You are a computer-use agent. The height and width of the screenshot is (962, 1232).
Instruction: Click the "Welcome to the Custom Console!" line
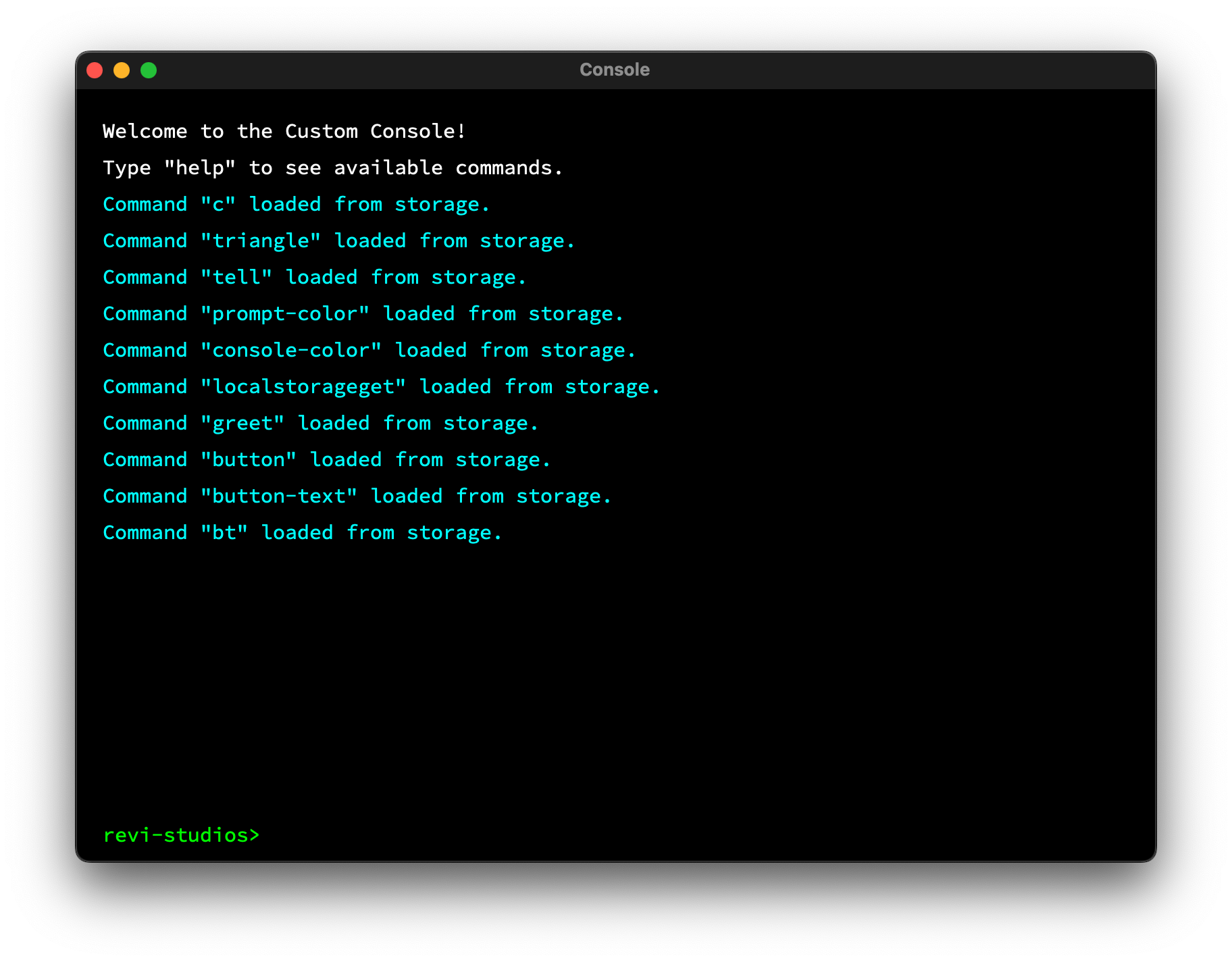284,131
